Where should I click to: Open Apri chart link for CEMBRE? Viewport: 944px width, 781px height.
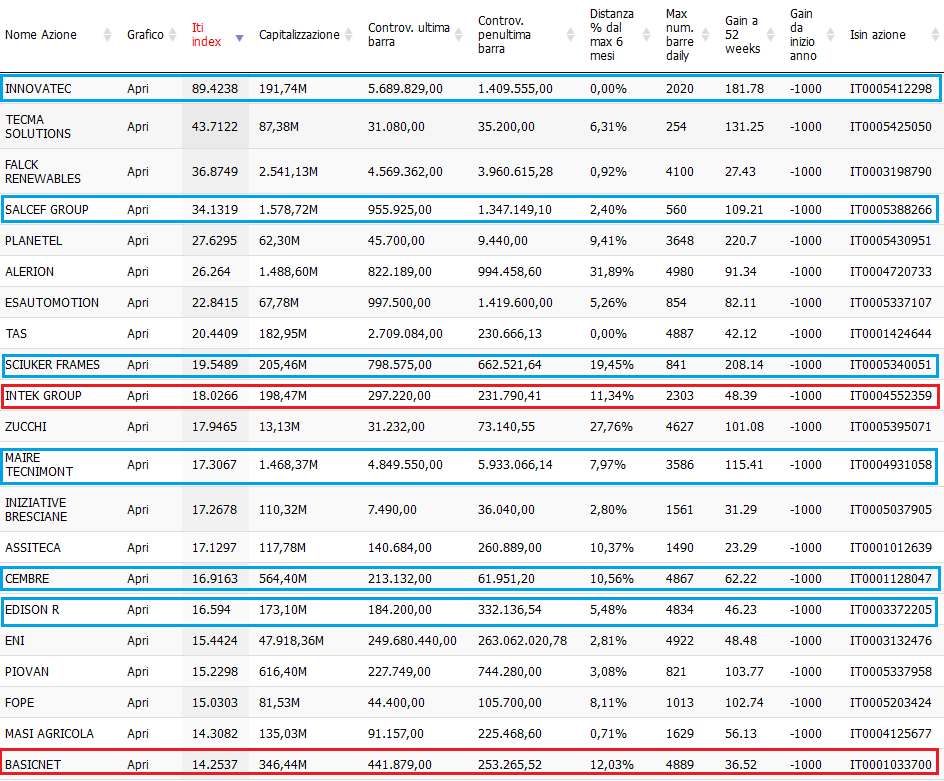coord(138,579)
